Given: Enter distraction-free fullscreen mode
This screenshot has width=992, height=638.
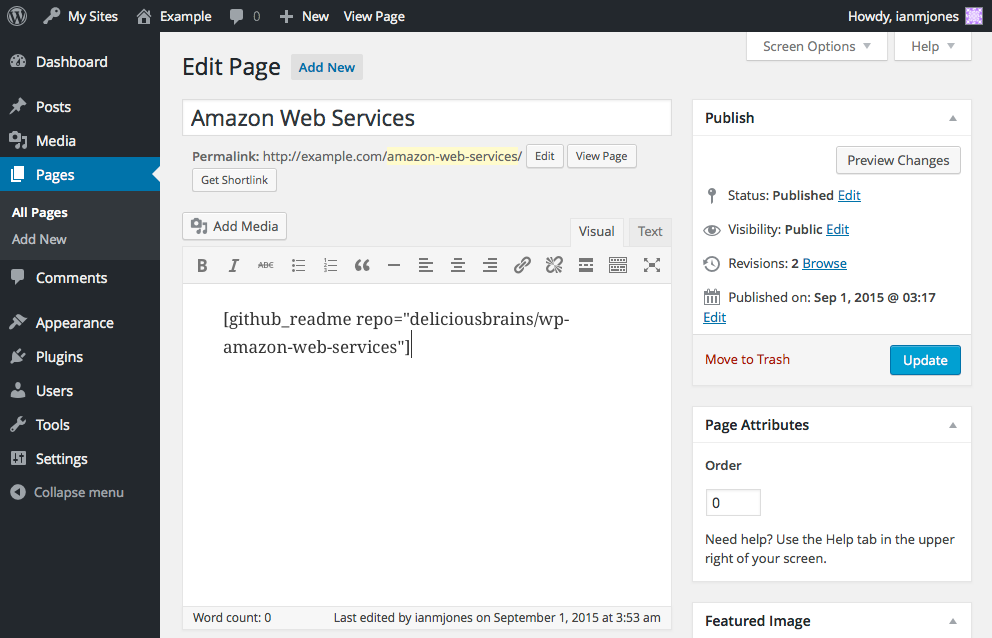Looking at the screenshot, I should pos(652,265).
